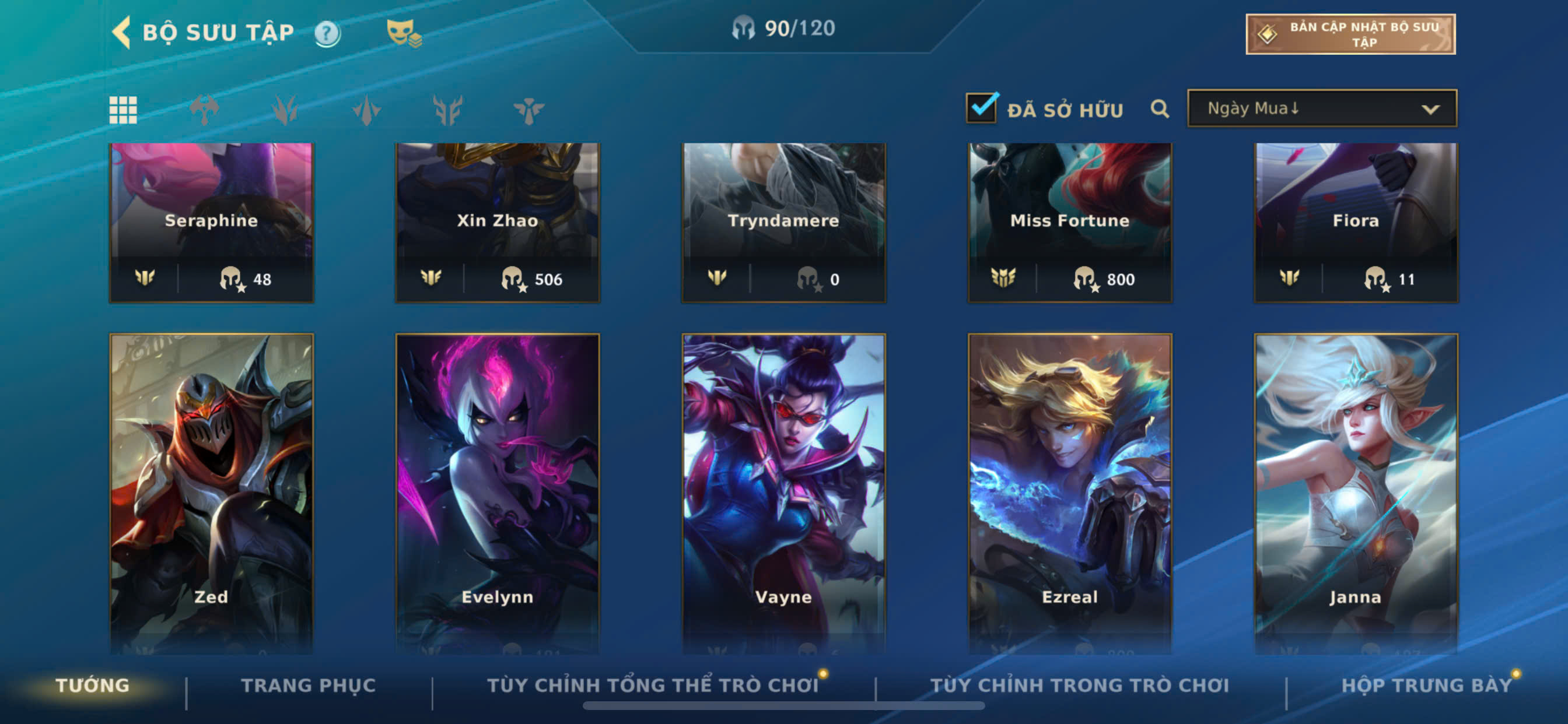Open Tùy Chỉnh Trong Trò Chơi tab

tap(1079, 685)
